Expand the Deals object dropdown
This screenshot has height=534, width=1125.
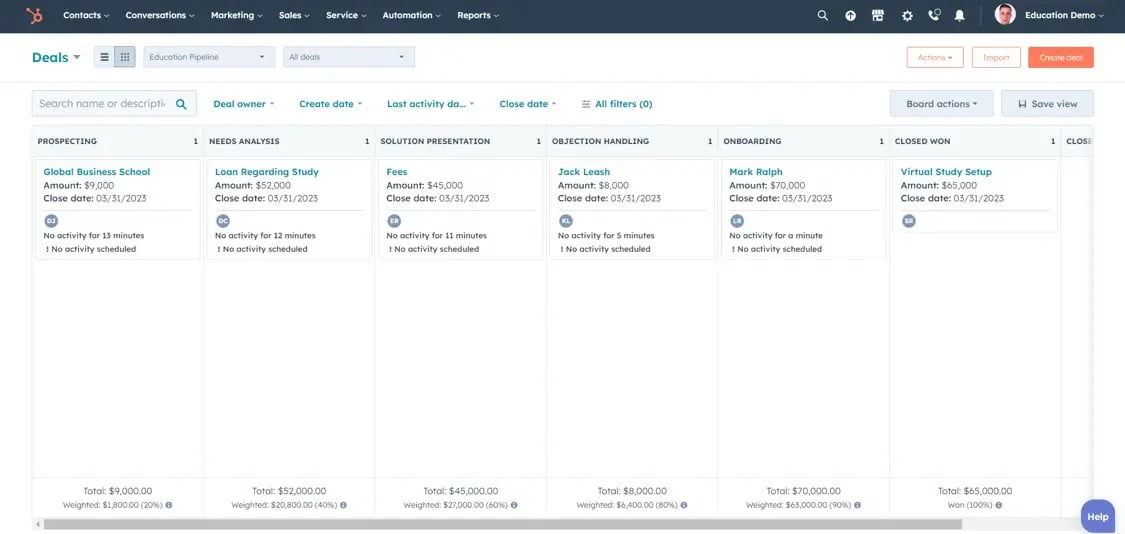(x=56, y=57)
